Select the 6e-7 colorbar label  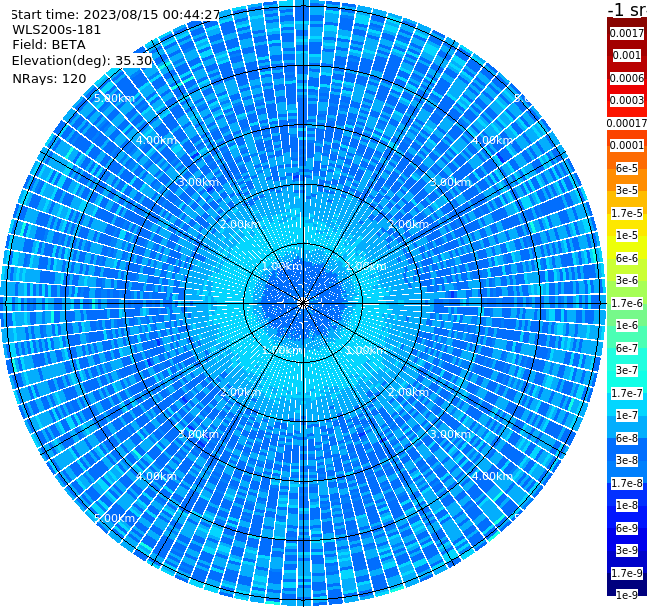[627, 348]
